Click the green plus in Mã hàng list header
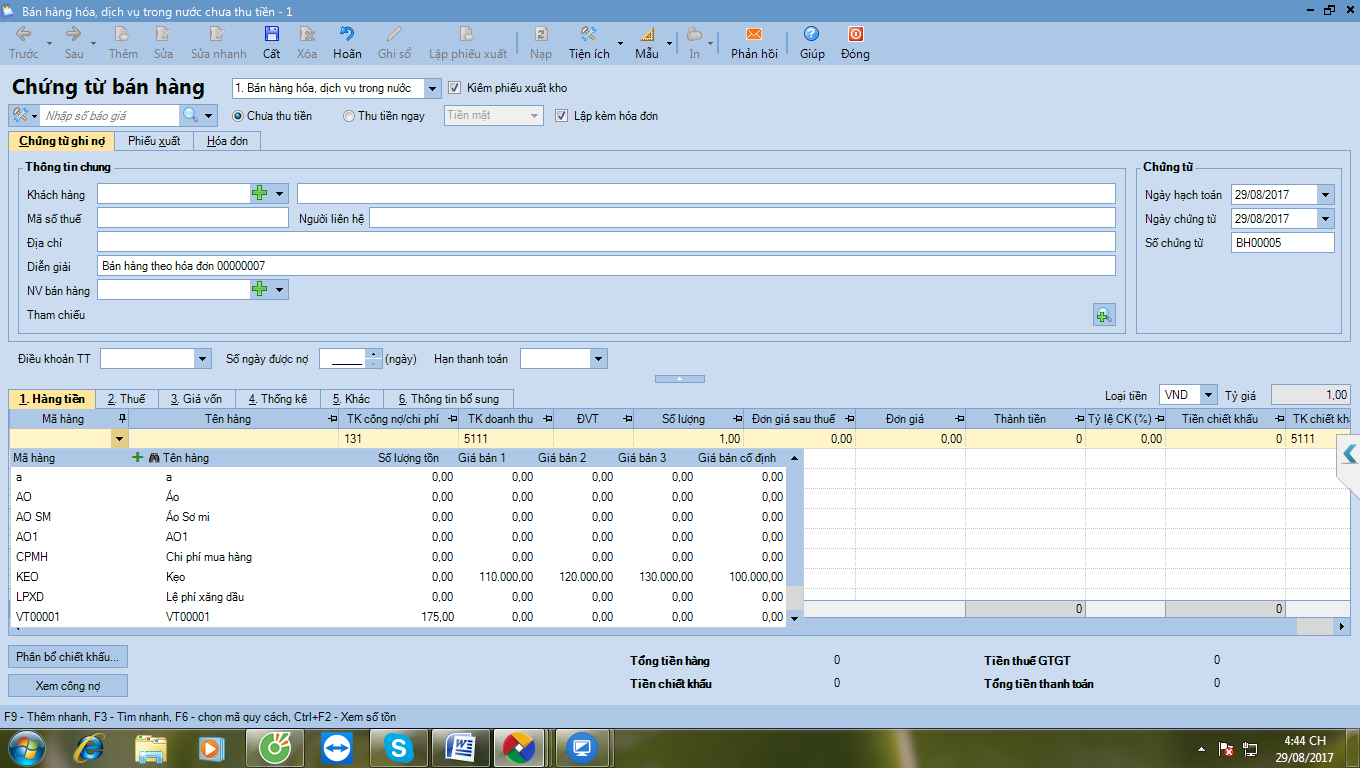The height and width of the screenshot is (768, 1360). (x=138, y=457)
